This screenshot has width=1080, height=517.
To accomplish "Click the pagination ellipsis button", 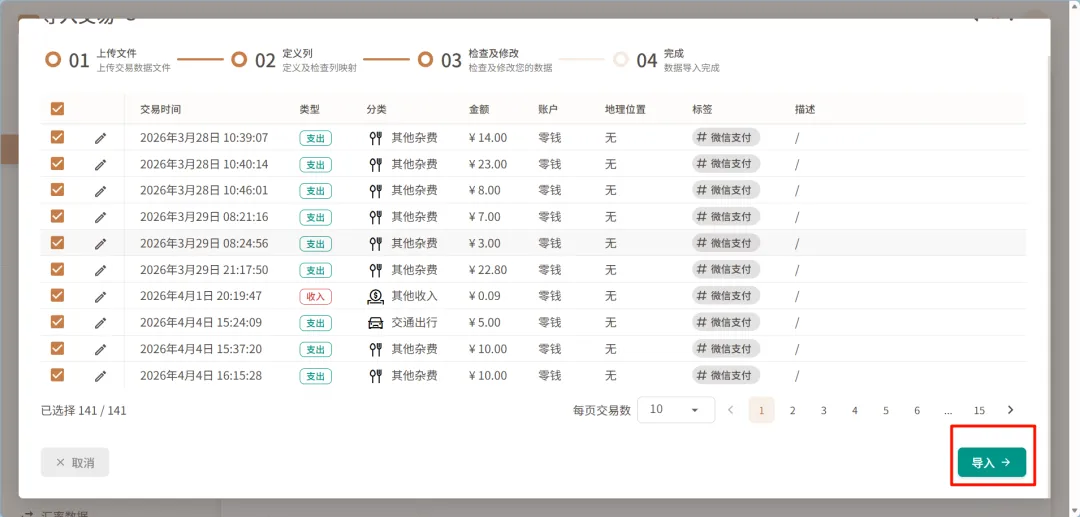I will [x=948, y=410].
